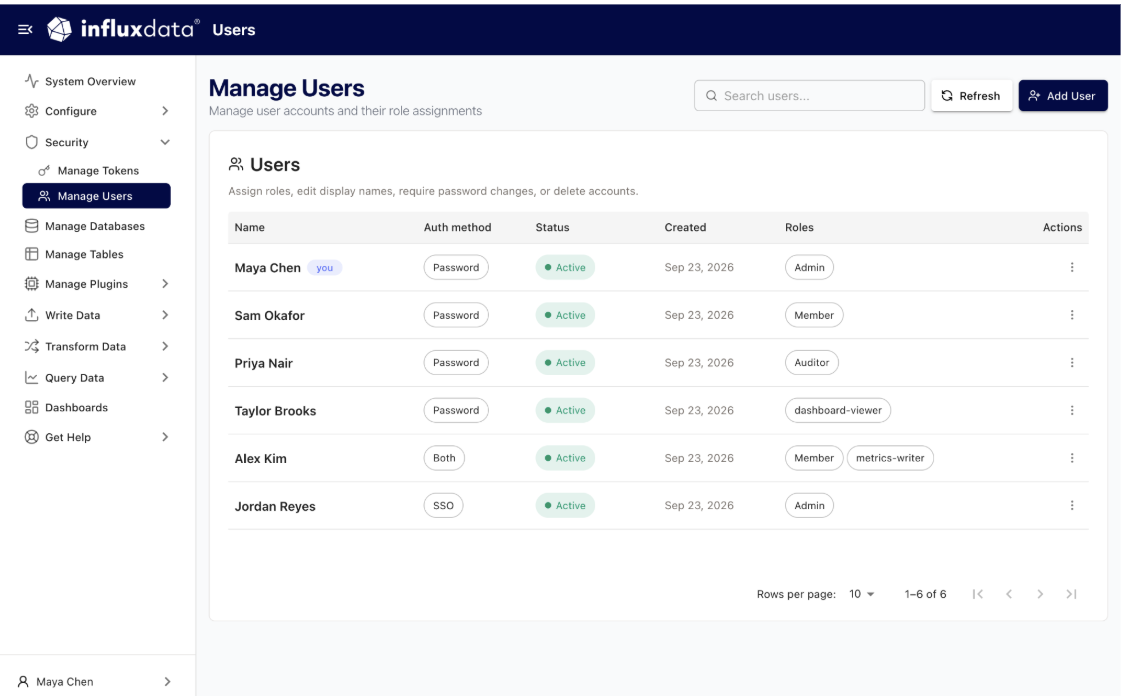Click the magnifier icon in search box
Viewport: 1124px width, 696px height.
(711, 95)
